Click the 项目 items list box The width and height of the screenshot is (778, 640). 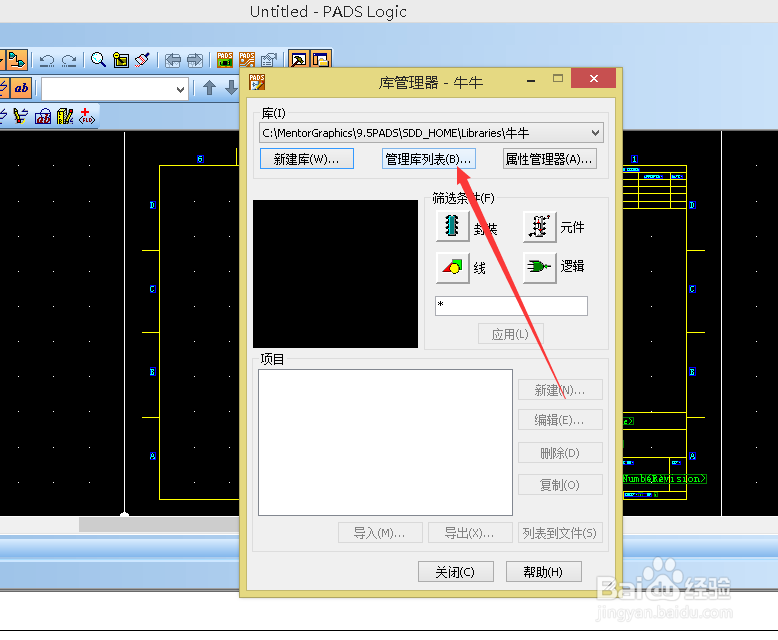(x=385, y=442)
